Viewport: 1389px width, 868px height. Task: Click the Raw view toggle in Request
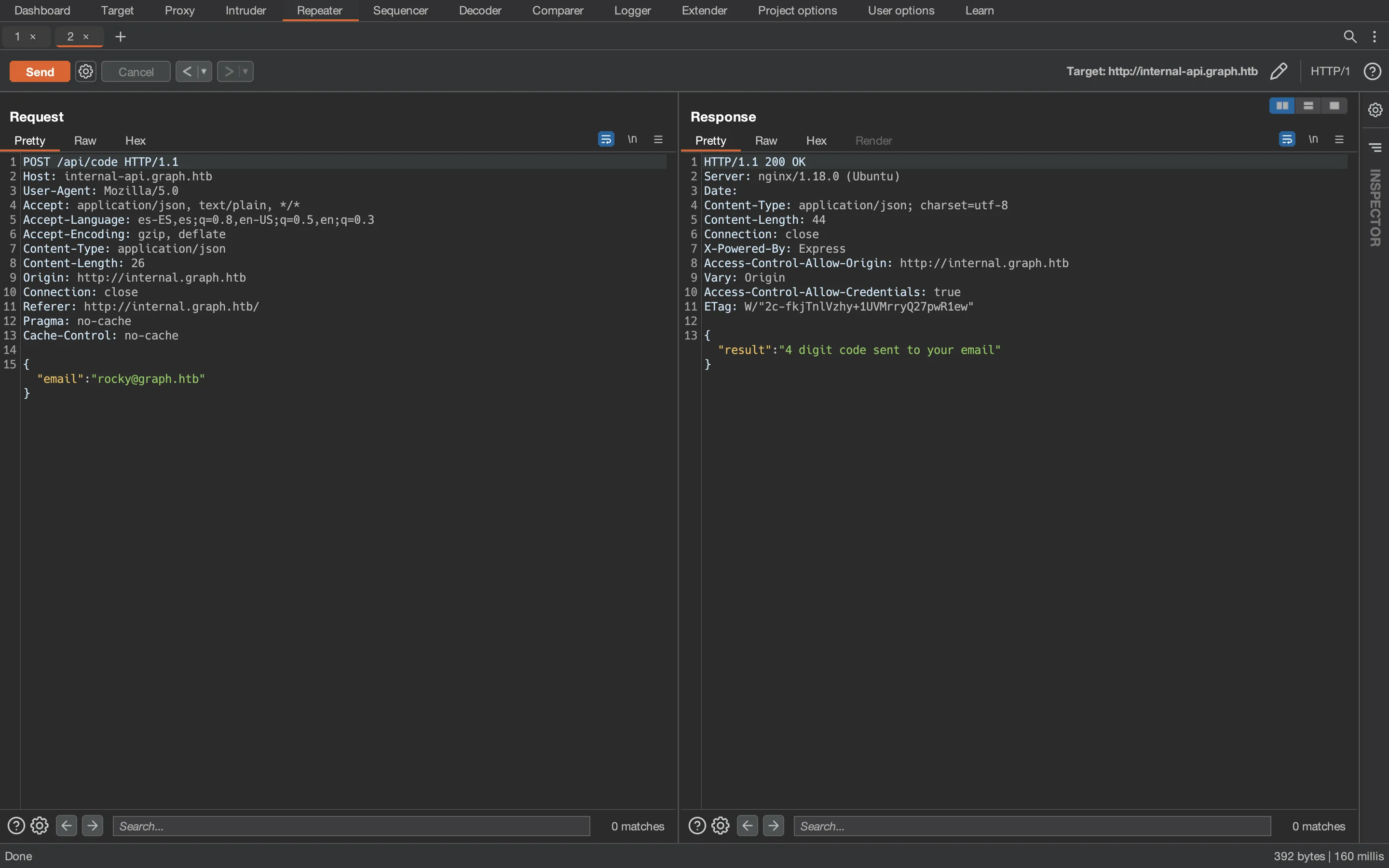tap(85, 141)
